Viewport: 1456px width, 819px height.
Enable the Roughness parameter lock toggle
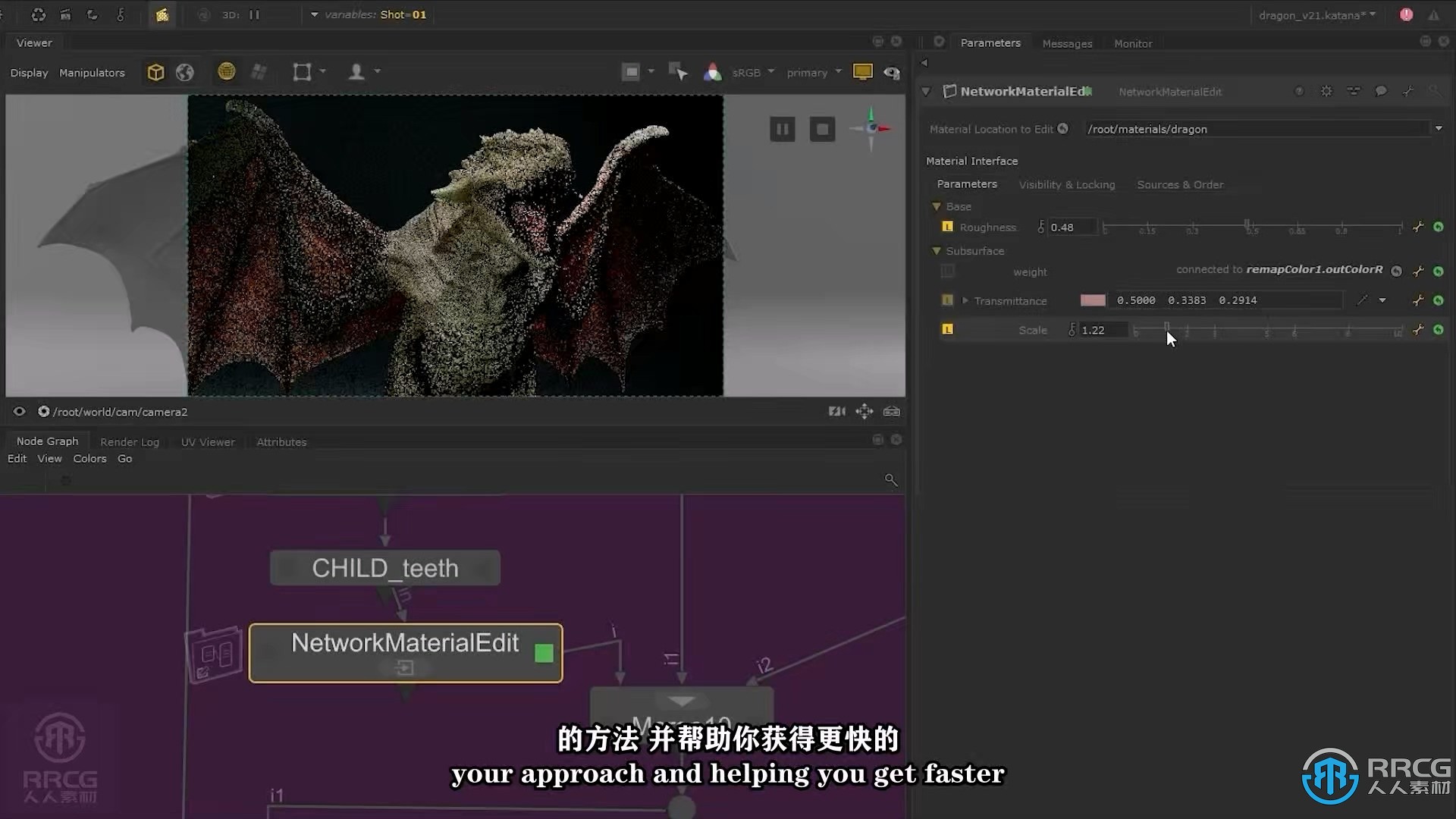pyautogui.click(x=946, y=226)
